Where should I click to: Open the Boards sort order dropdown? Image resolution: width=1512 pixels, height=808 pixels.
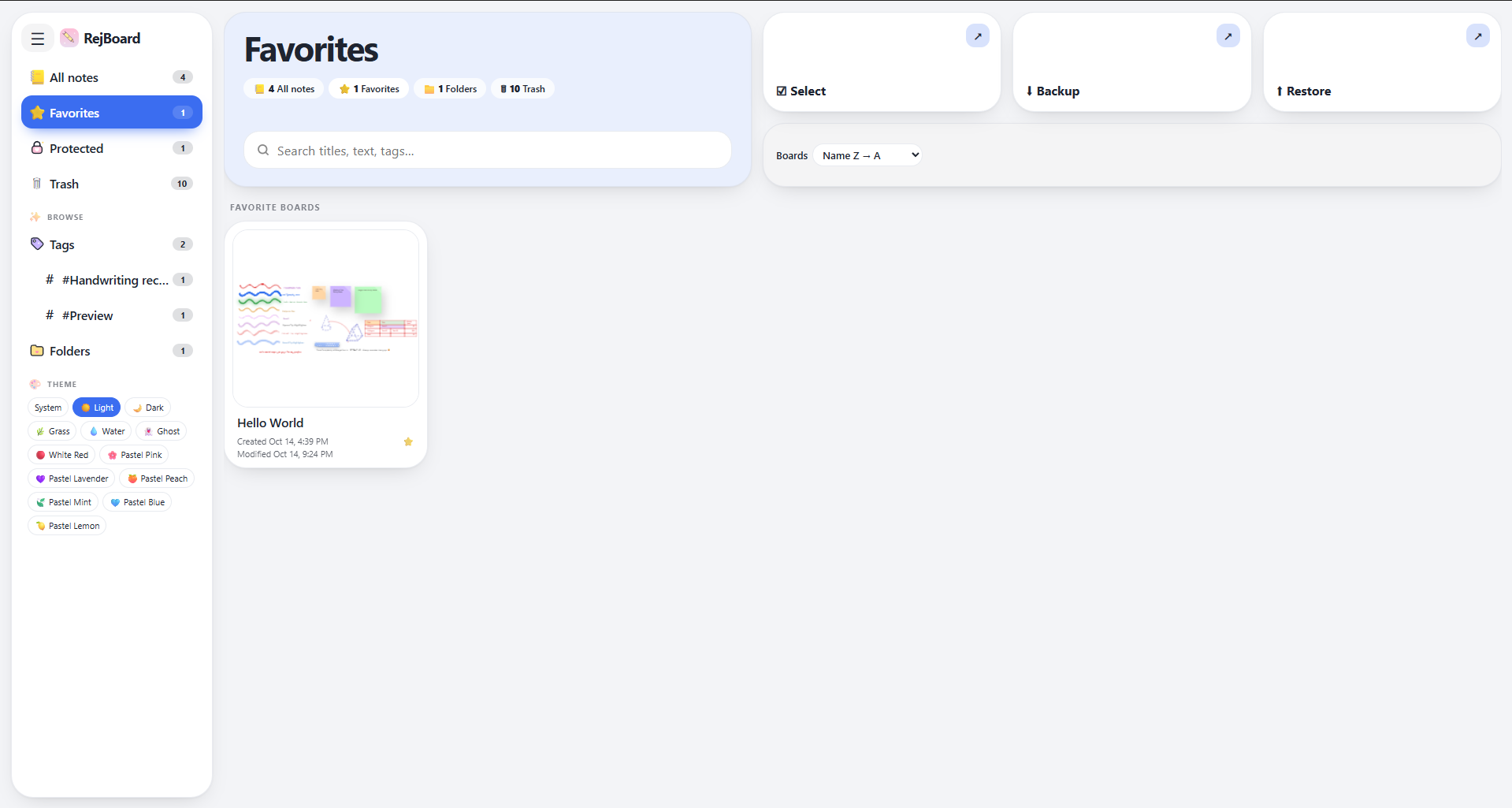point(868,155)
